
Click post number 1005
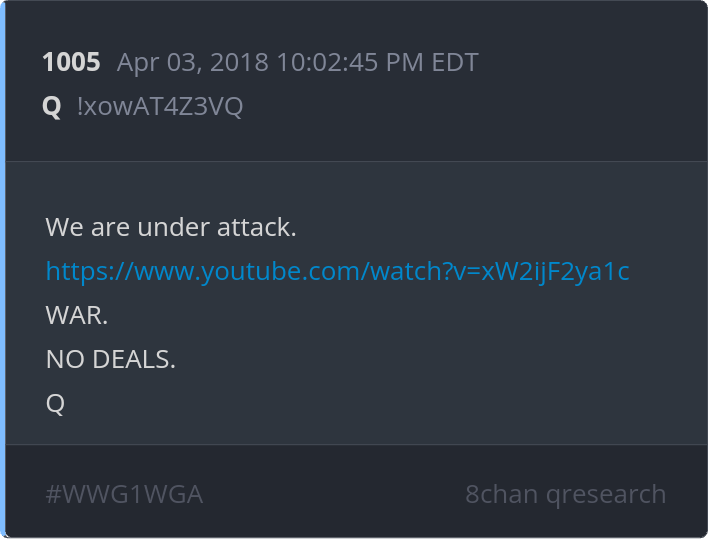71,62
